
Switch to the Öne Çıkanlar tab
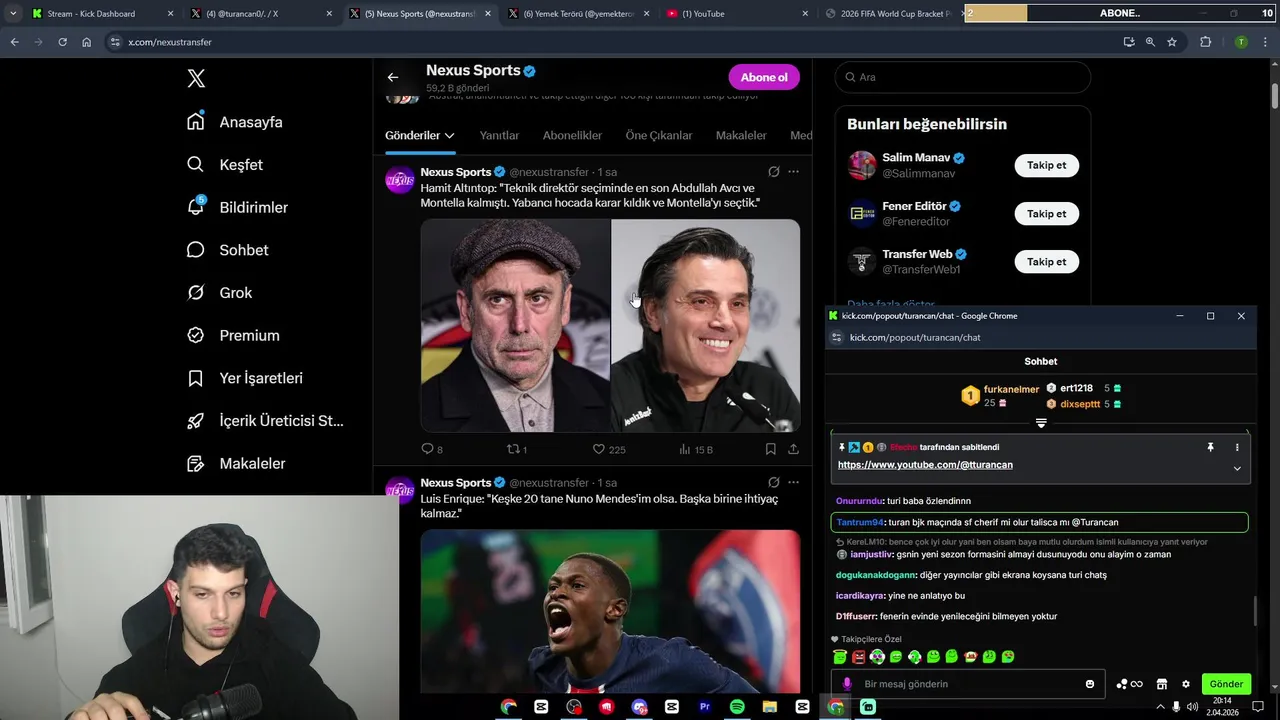(x=659, y=135)
